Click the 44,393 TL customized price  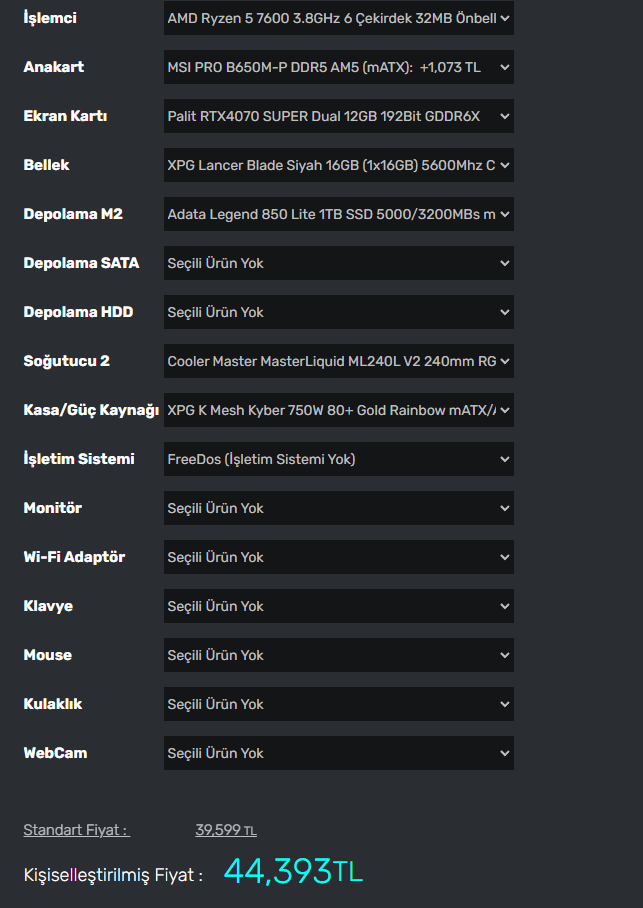pyautogui.click(x=293, y=872)
